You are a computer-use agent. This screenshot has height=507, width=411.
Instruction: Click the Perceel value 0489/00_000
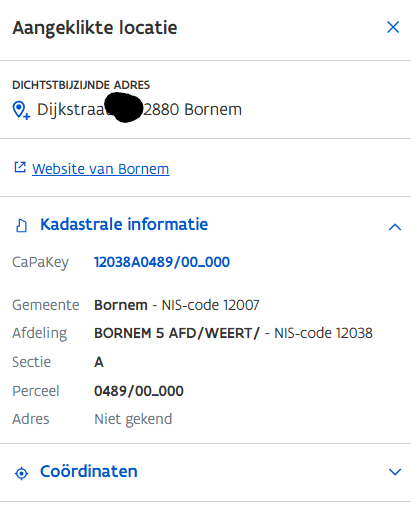click(139, 391)
